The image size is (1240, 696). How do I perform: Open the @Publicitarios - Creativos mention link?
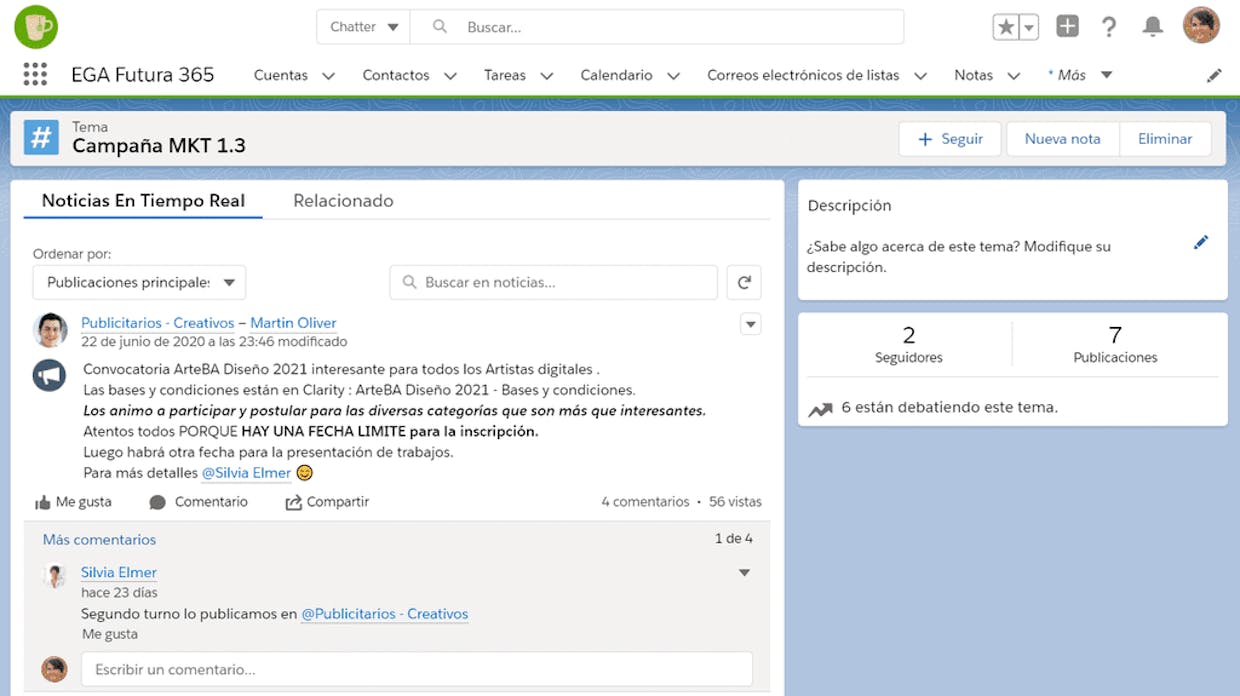[385, 614]
